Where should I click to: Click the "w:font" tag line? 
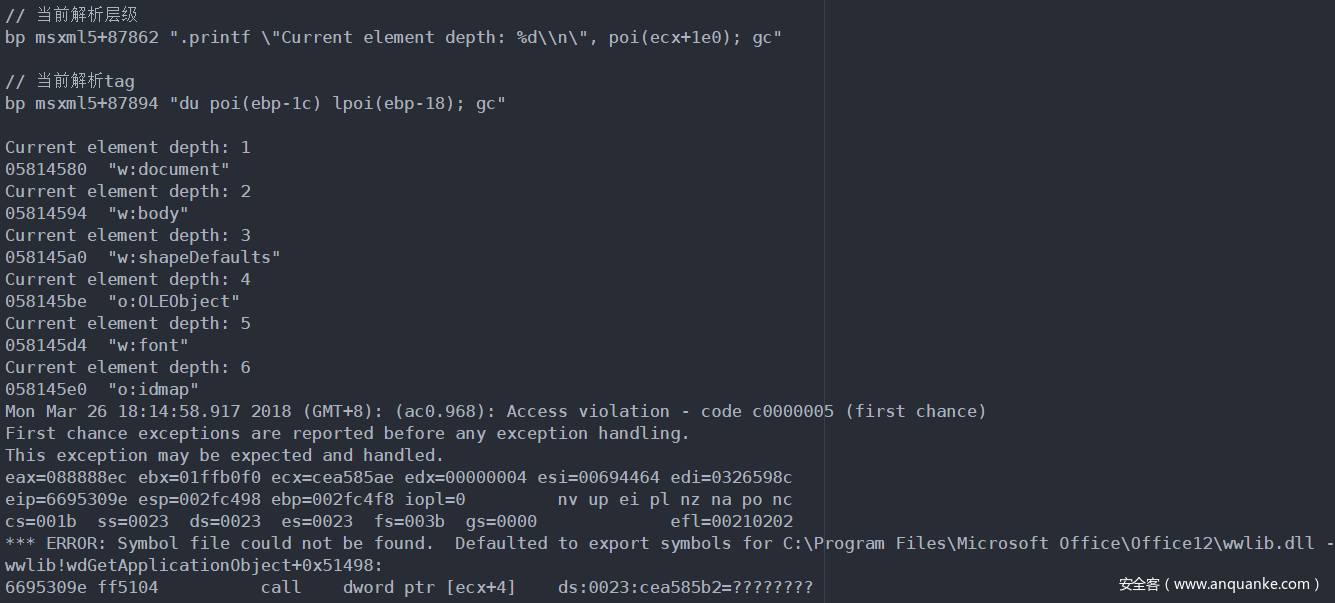[97, 345]
